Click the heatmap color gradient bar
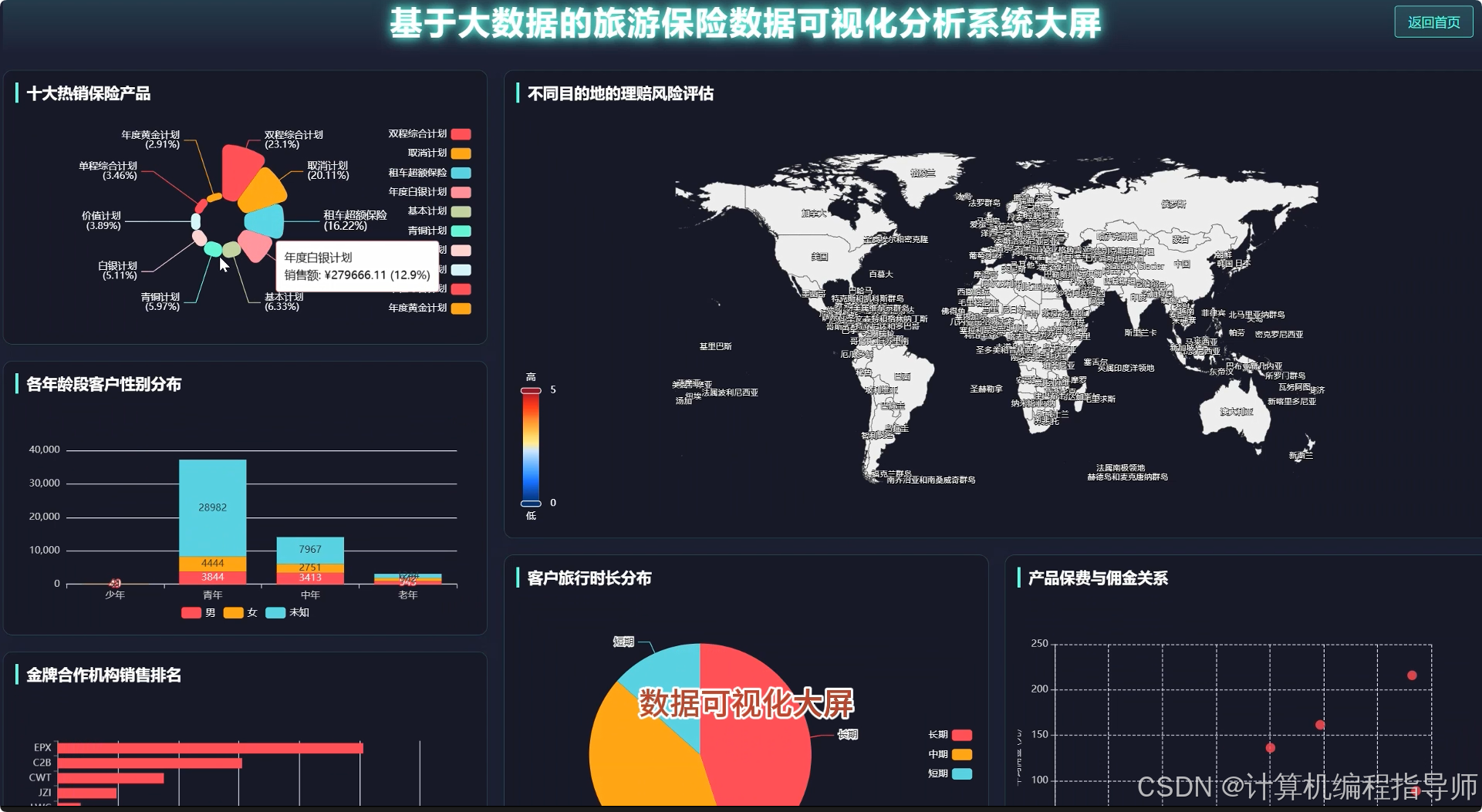Screen dimensions: 1482x812 [532, 447]
